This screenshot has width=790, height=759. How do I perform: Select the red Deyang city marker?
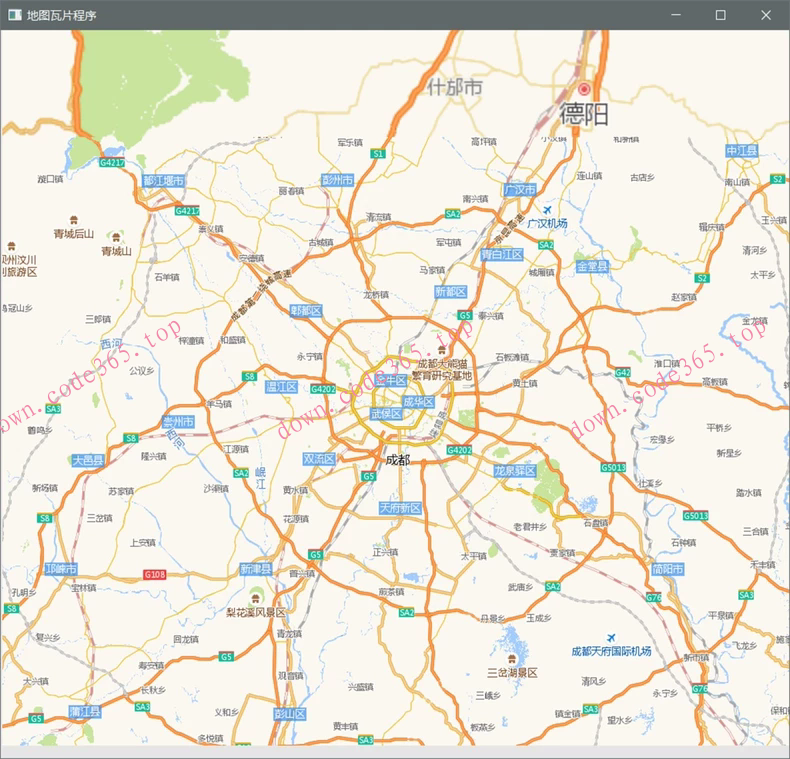click(585, 89)
